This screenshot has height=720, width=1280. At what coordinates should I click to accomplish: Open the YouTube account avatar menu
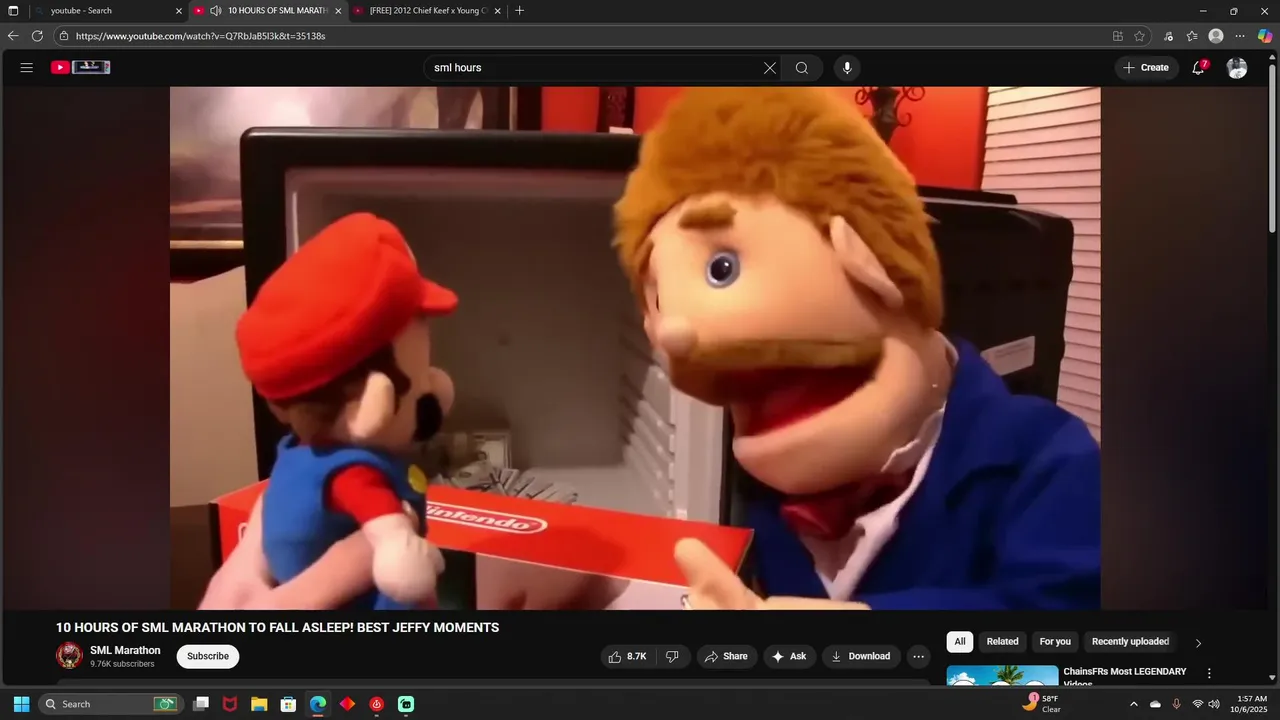pos(1237,68)
